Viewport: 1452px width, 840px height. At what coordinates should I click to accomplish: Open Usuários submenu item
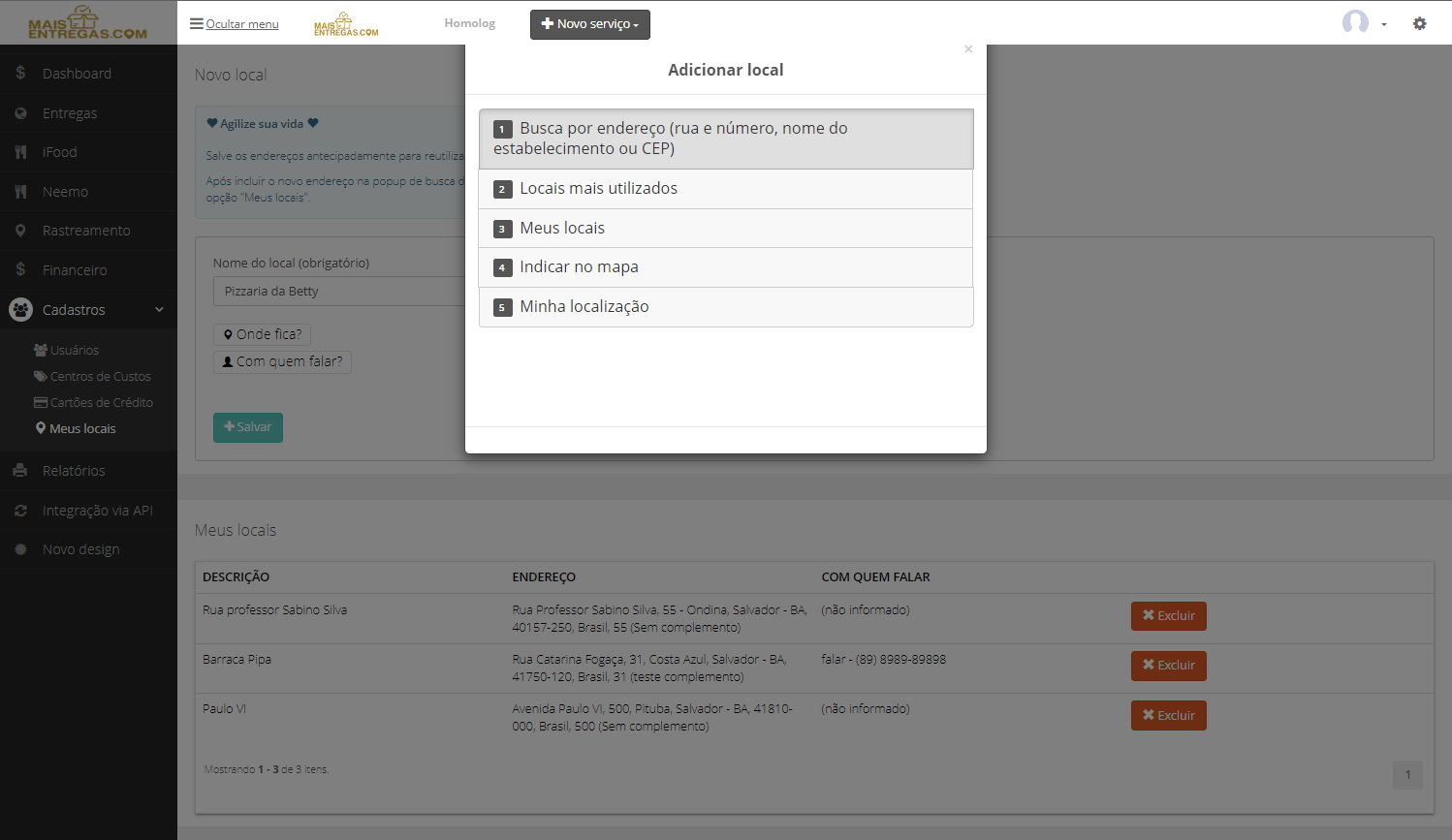tap(66, 350)
